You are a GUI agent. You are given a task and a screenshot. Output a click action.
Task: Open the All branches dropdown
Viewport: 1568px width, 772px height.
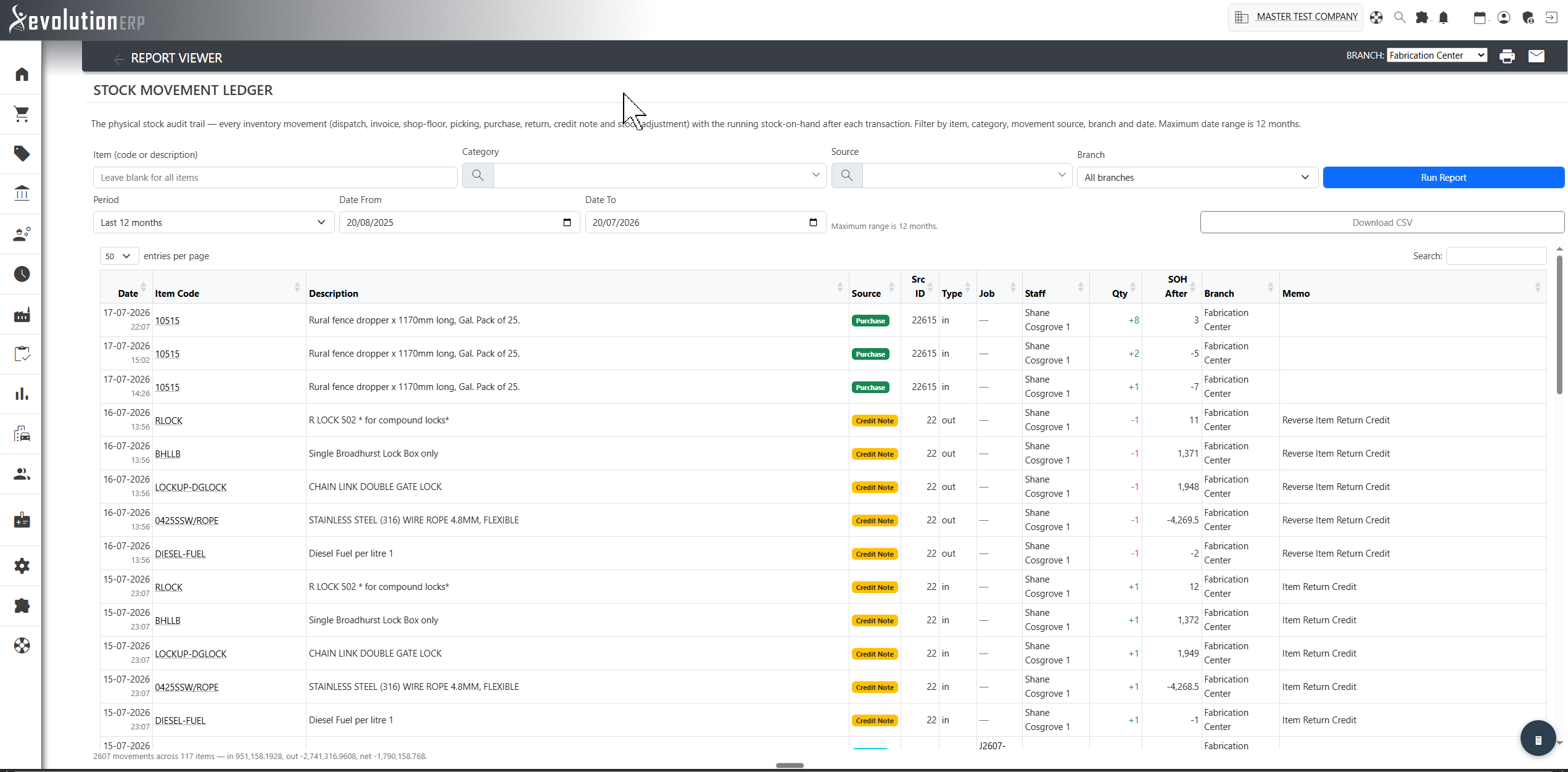pos(1197,178)
